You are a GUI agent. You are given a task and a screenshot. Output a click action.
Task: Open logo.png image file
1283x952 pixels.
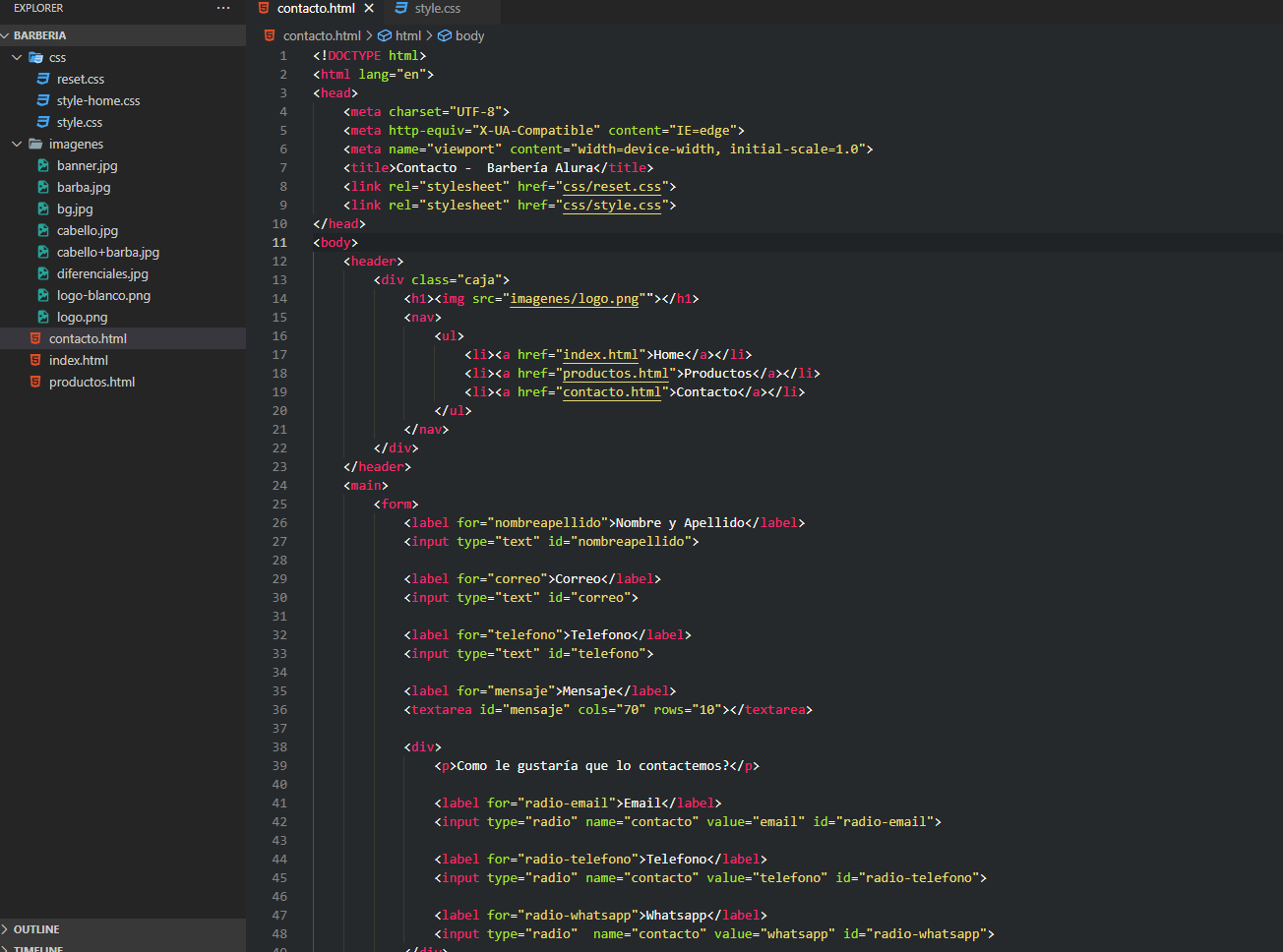click(83, 317)
